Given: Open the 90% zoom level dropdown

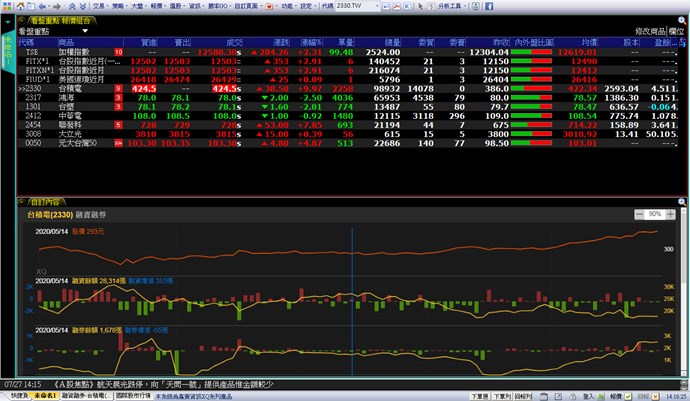Looking at the screenshot, I should pos(655,215).
